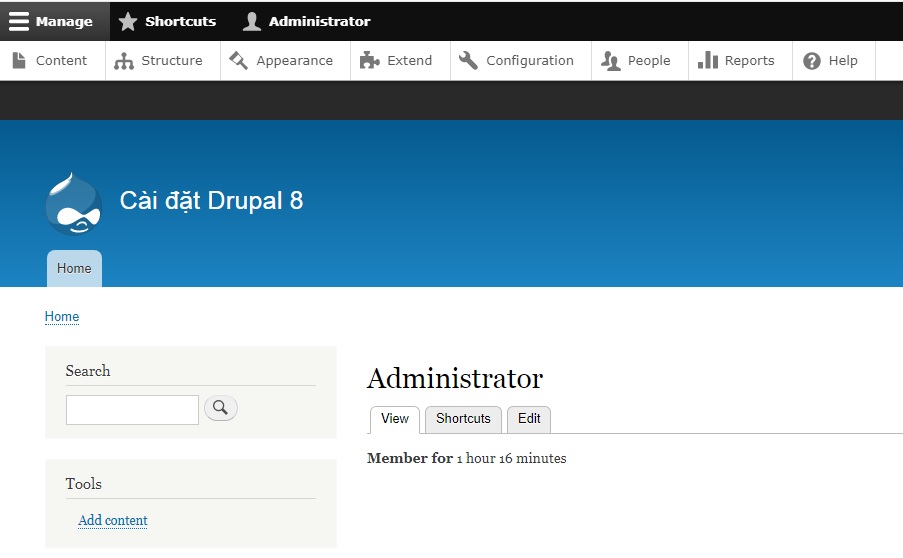Click the Tools block heading
903x558 pixels.
coord(84,484)
